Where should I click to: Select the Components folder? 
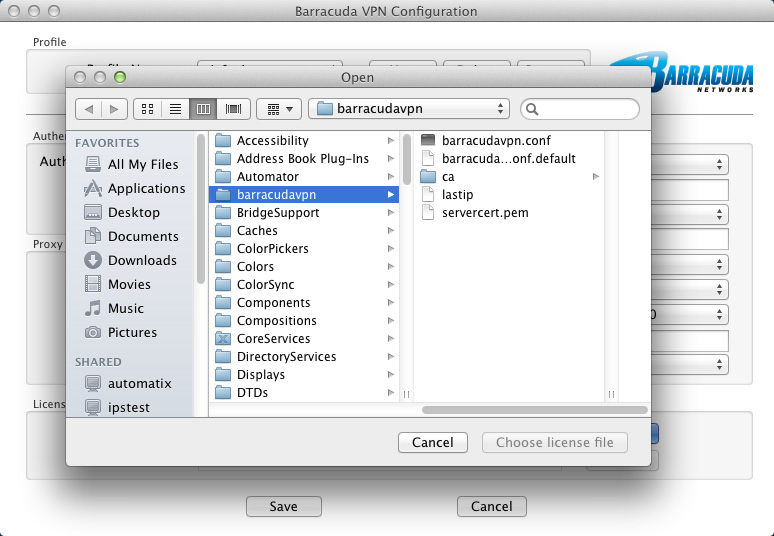pyautogui.click(x=304, y=303)
